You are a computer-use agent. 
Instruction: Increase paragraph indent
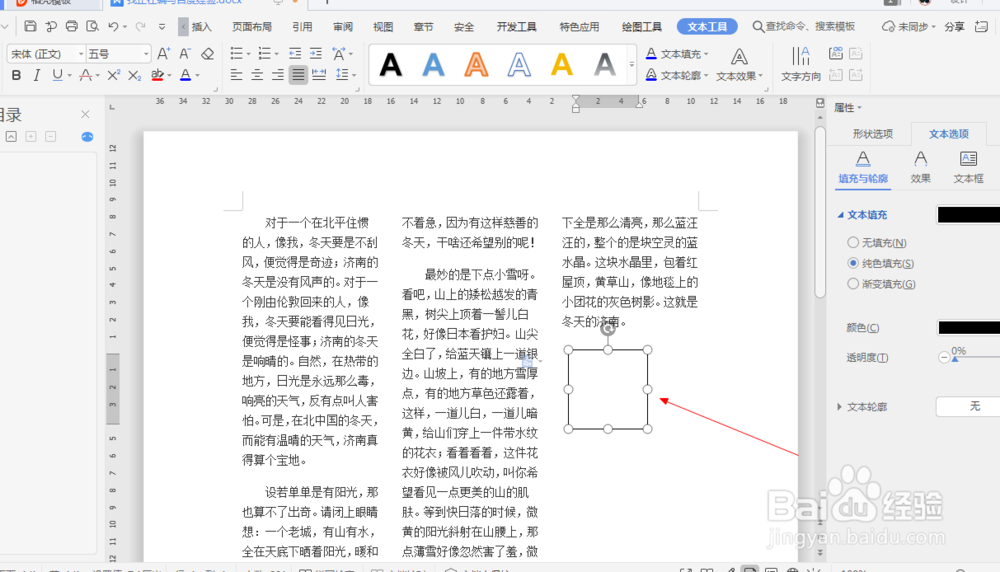(x=316, y=54)
